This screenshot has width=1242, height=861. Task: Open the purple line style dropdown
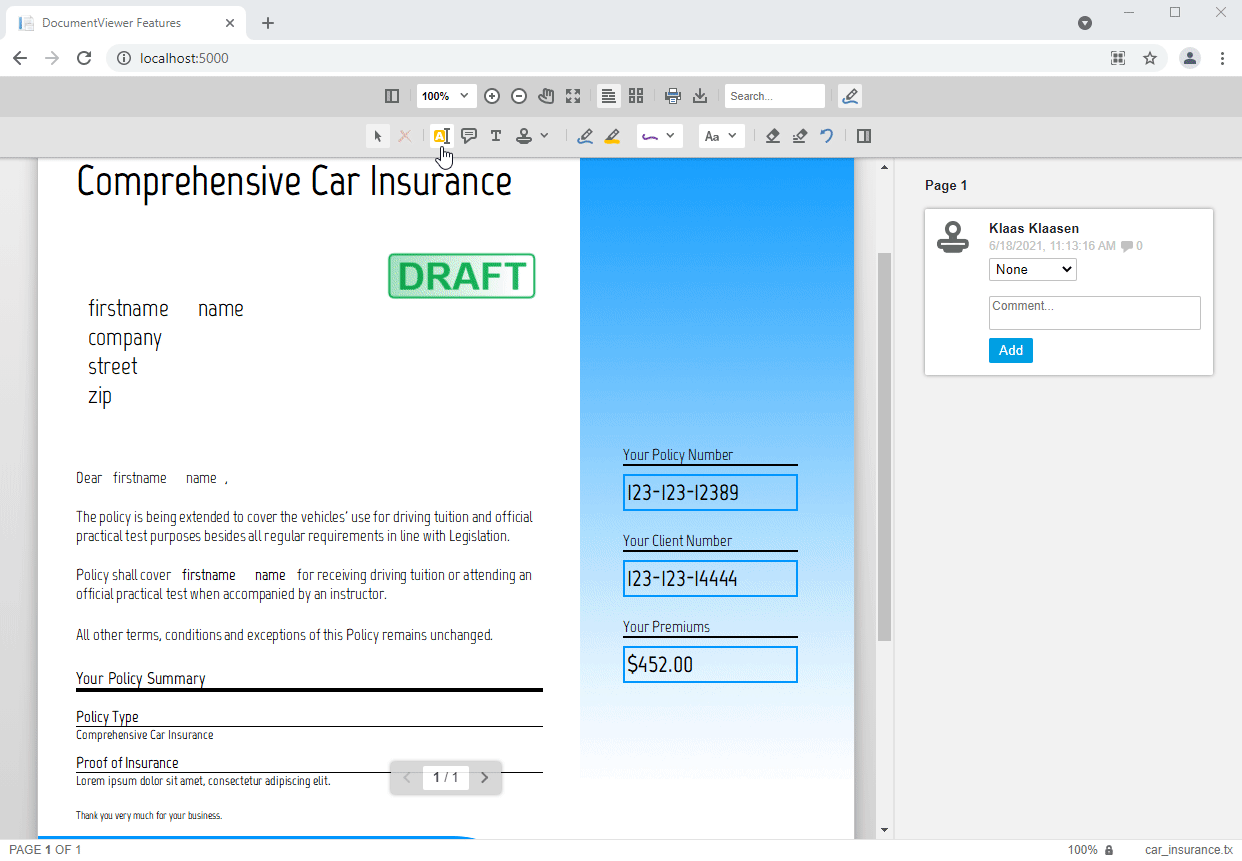pyautogui.click(x=659, y=136)
